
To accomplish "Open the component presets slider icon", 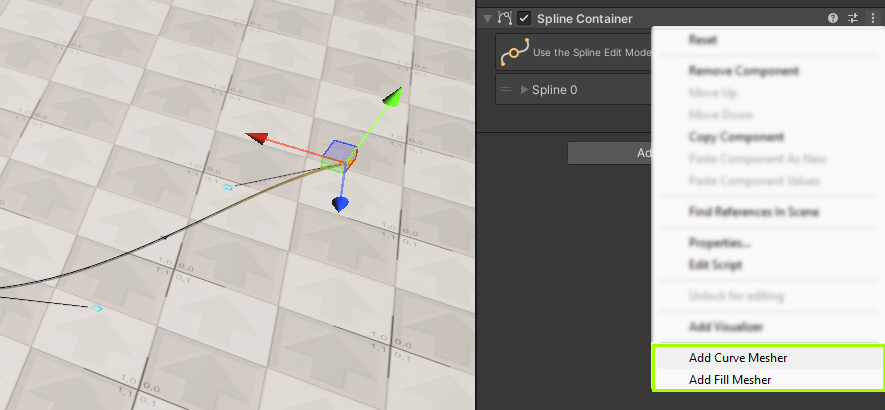I will pyautogui.click(x=853, y=18).
